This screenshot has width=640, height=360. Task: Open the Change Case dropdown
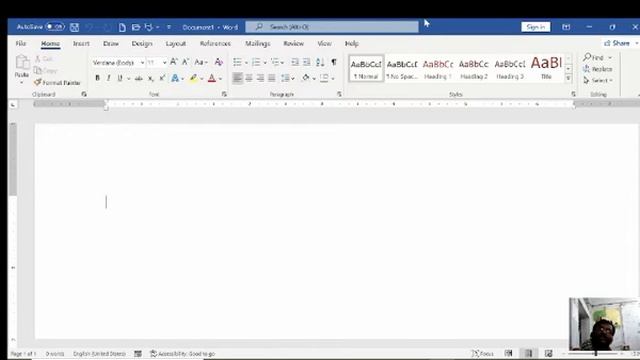coord(201,62)
